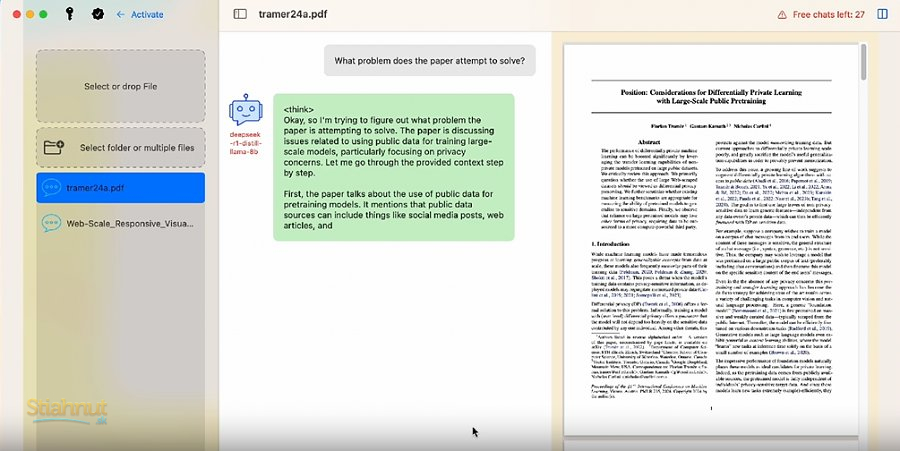Click the 1. Introduction heading in PDF

tap(610, 244)
